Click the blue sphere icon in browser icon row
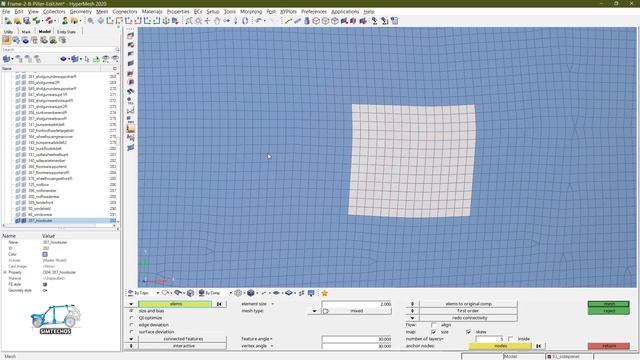Viewport: 640px width, 360px height. pyautogui.click(x=25, y=40)
